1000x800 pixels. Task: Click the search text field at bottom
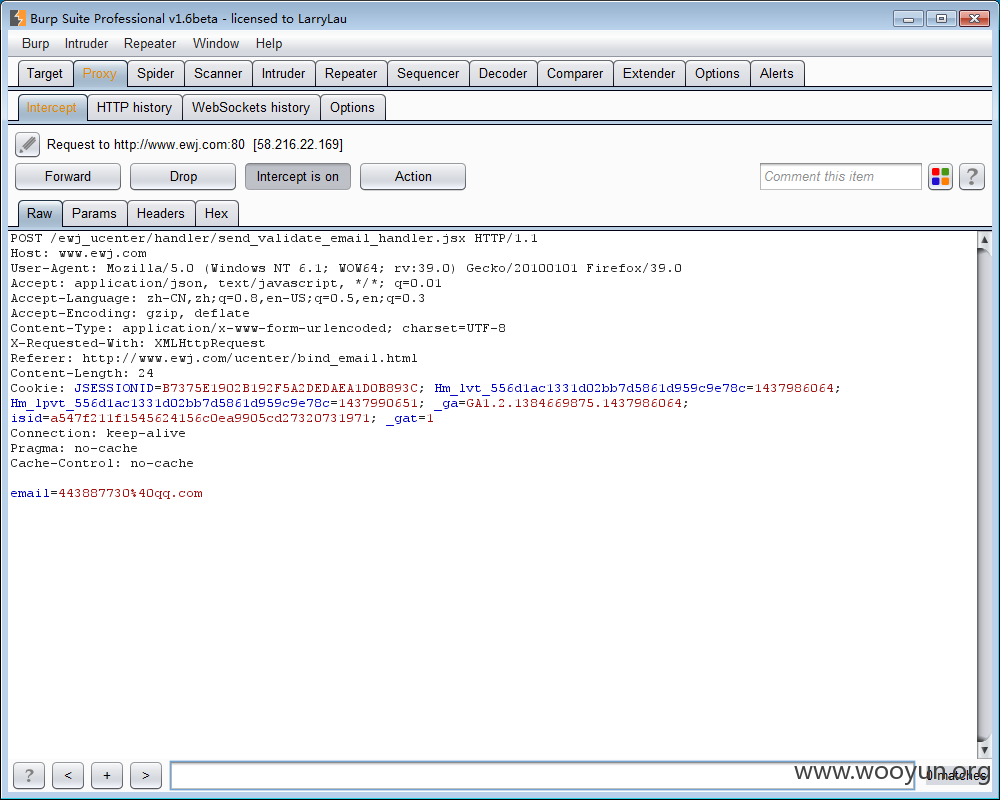(x=542, y=775)
